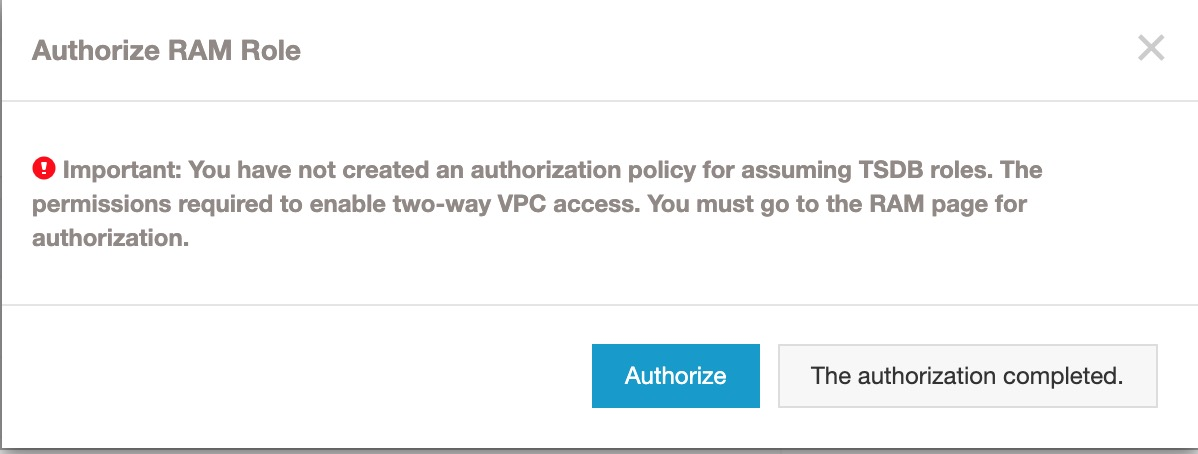This screenshot has width=1198, height=454.
Task: Mark the authorization as completed
Action: click(967, 375)
